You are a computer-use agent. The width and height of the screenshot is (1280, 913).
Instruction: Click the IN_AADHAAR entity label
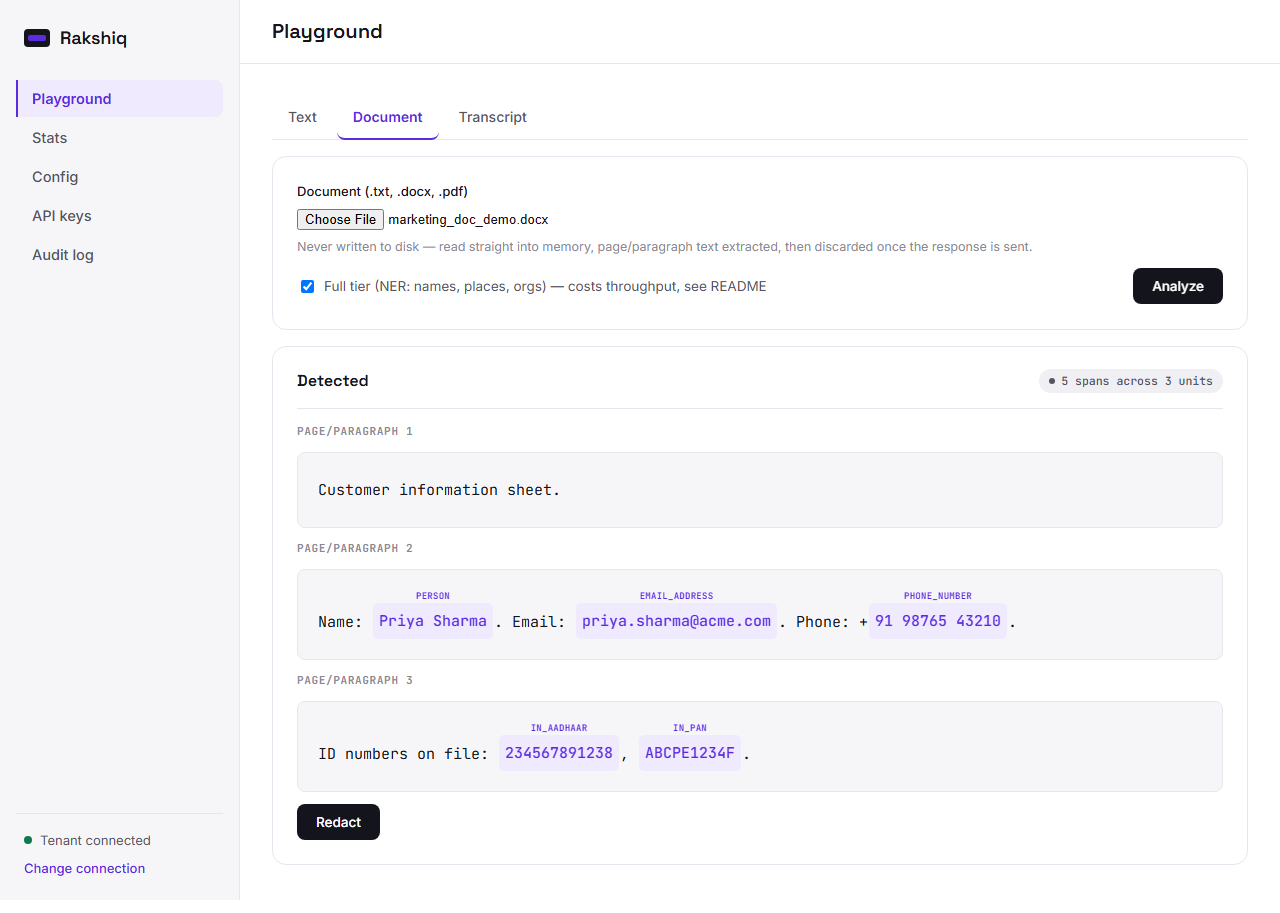[x=559, y=728]
